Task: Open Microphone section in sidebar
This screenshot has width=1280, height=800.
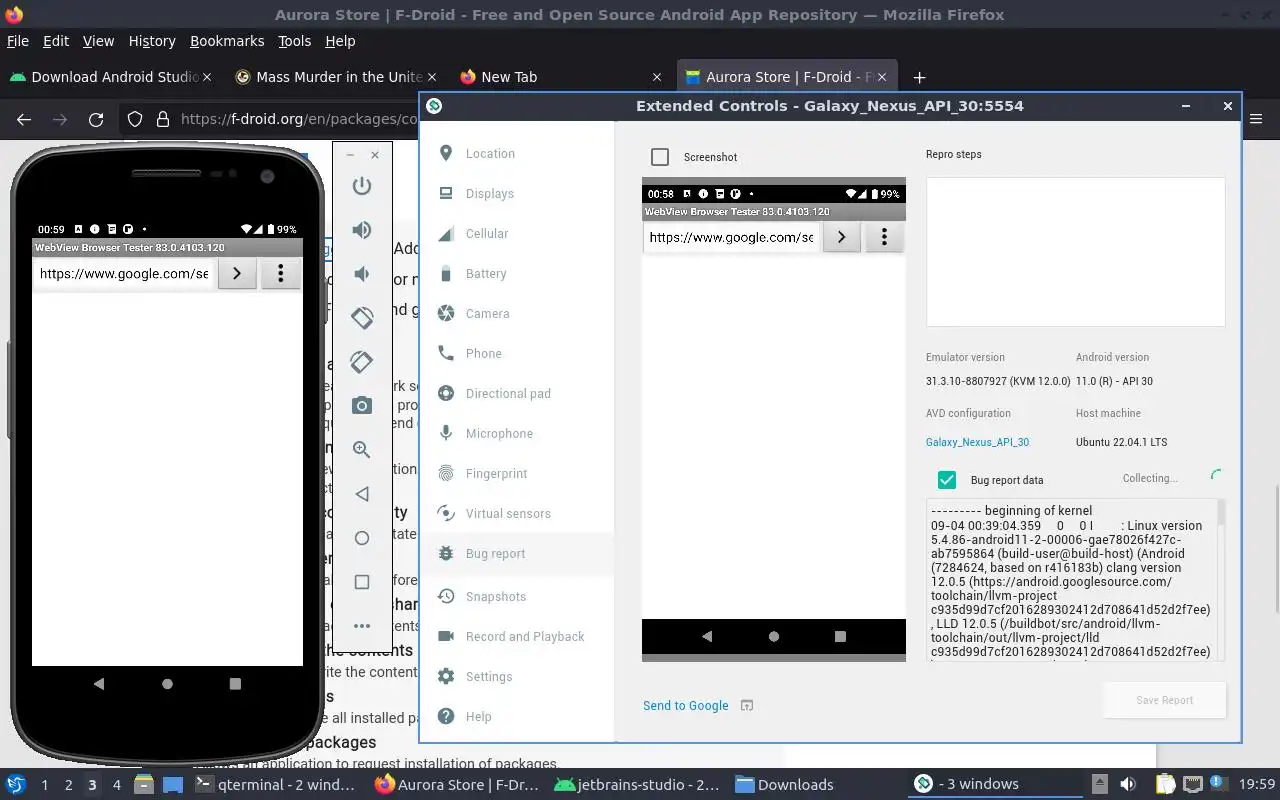Action: click(x=517, y=434)
